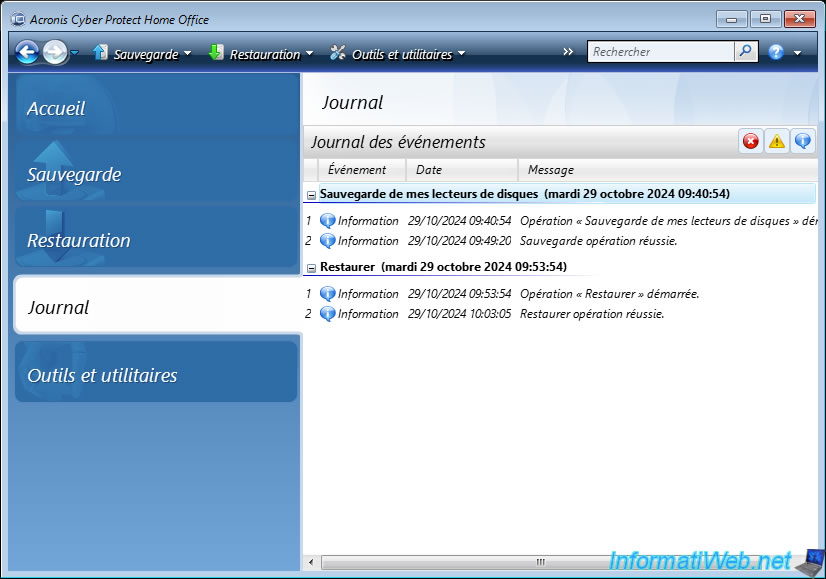The height and width of the screenshot is (579, 826).
Task: Open Outils et utilitaires in the sidebar
Action: point(156,375)
